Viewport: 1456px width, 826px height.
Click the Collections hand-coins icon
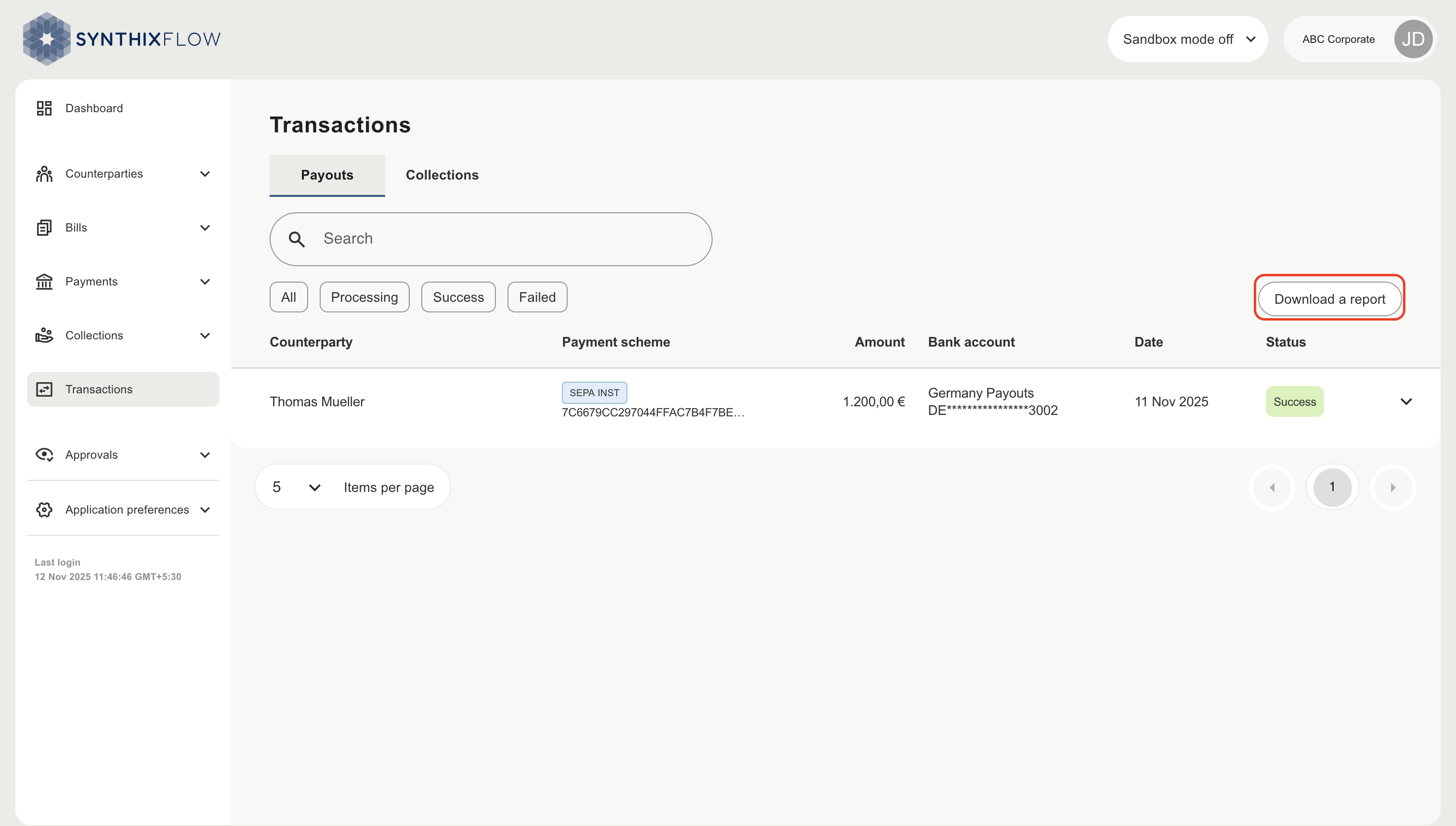[x=44, y=336]
